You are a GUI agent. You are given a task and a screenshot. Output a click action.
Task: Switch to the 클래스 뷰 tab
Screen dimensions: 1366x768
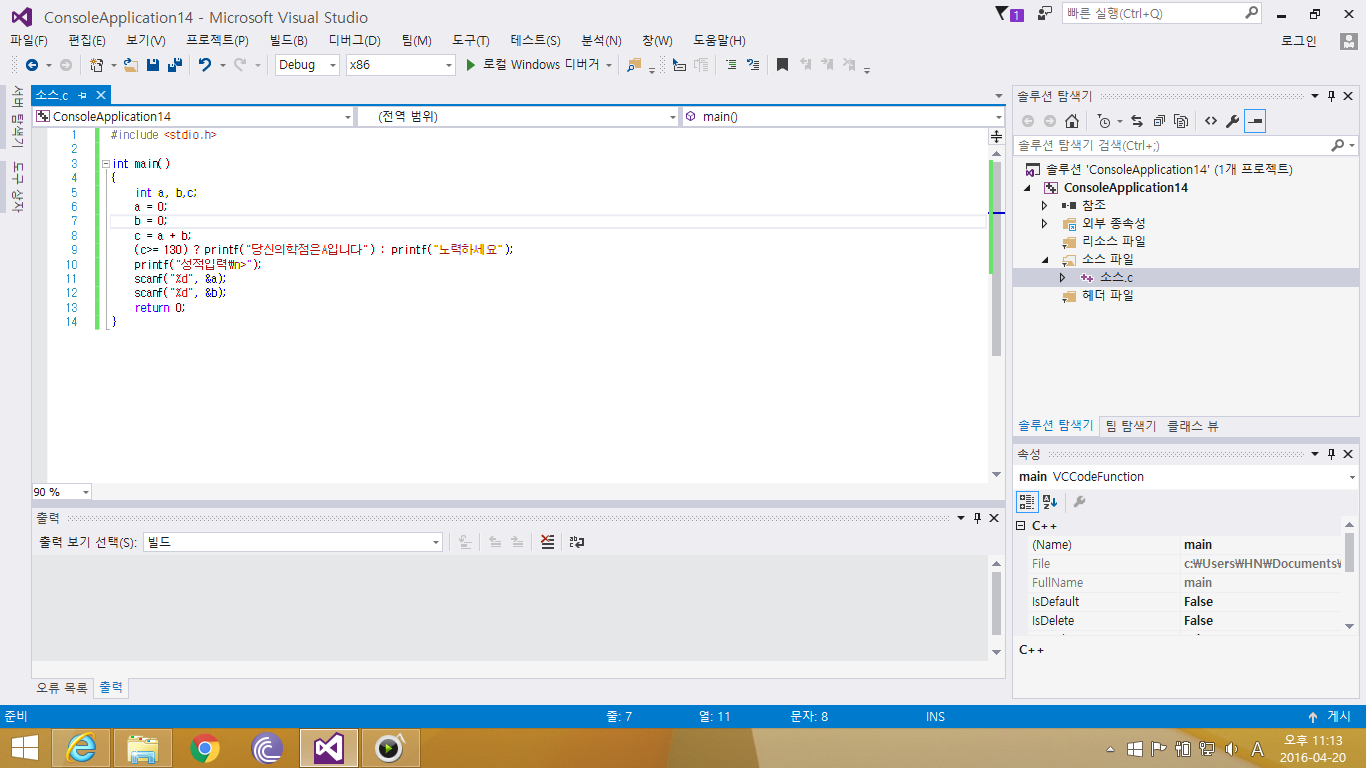(x=1192, y=426)
